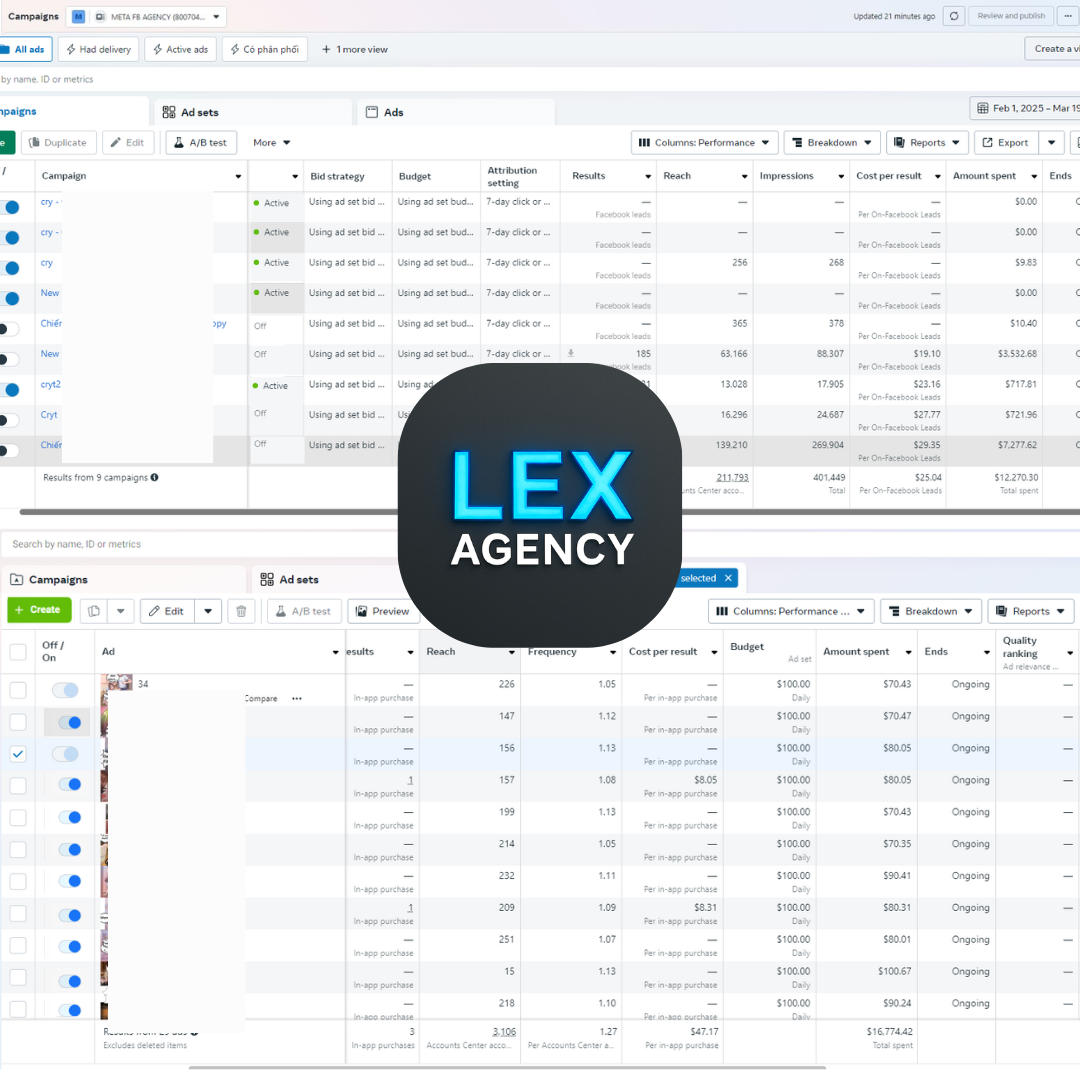Viewport: 1080px width, 1080px height.
Task: Open the lower Breakdown dropdown
Action: 931,611
